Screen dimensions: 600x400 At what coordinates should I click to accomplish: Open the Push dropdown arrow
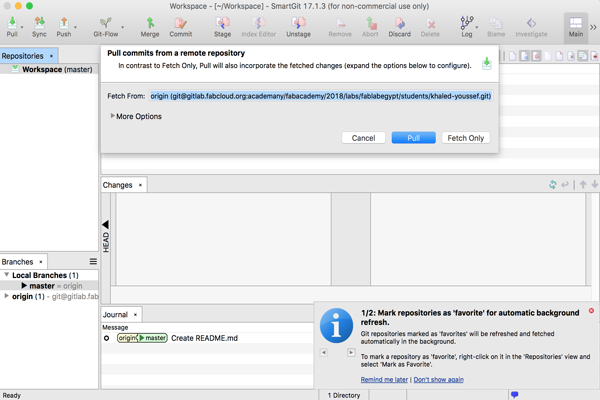click(x=75, y=27)
